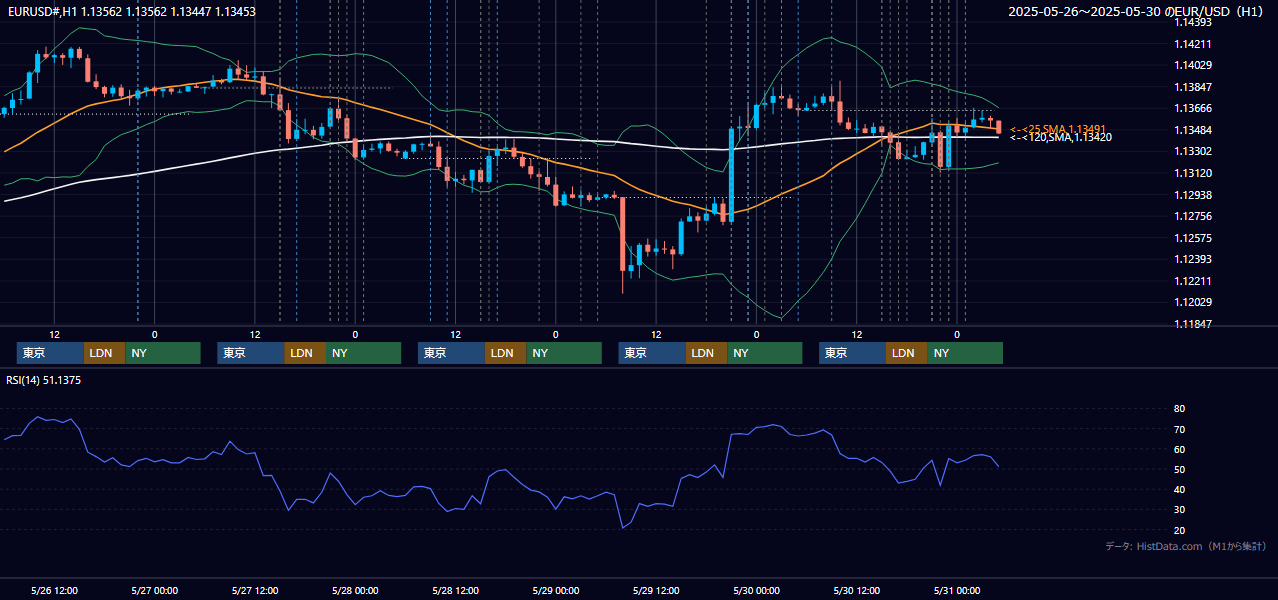Click the 5/29 00:00 date axis label
This screenshot has width=1278, height=600.
(556, 590)
